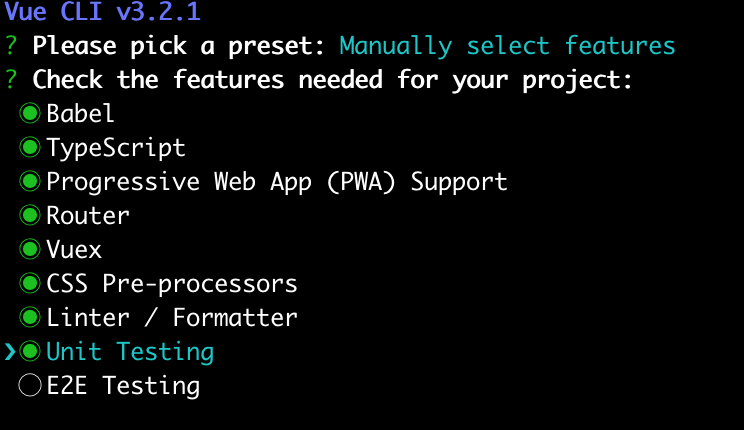Viewport: 744px width, 430px height.
Task: Click the question mark before 'Check the features'
Action: point(11,80)
